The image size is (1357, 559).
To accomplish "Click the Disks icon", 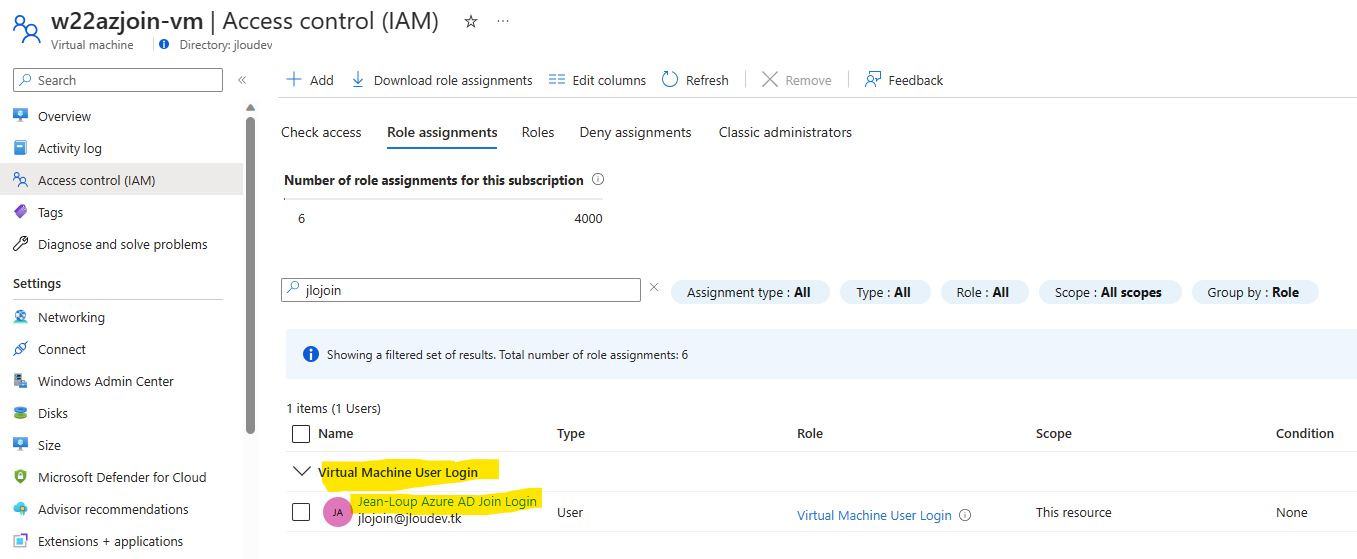I will point(20,413).
